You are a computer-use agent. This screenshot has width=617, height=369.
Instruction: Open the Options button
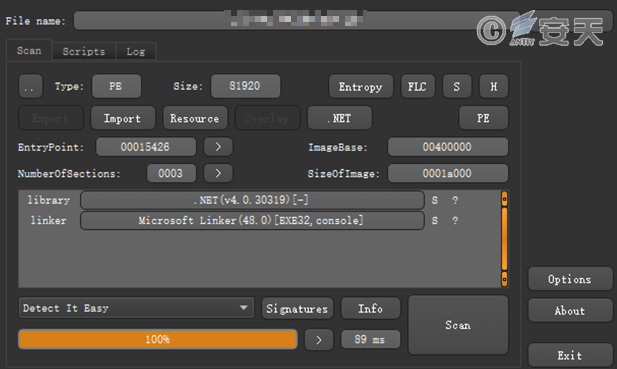tap(570, 279)
